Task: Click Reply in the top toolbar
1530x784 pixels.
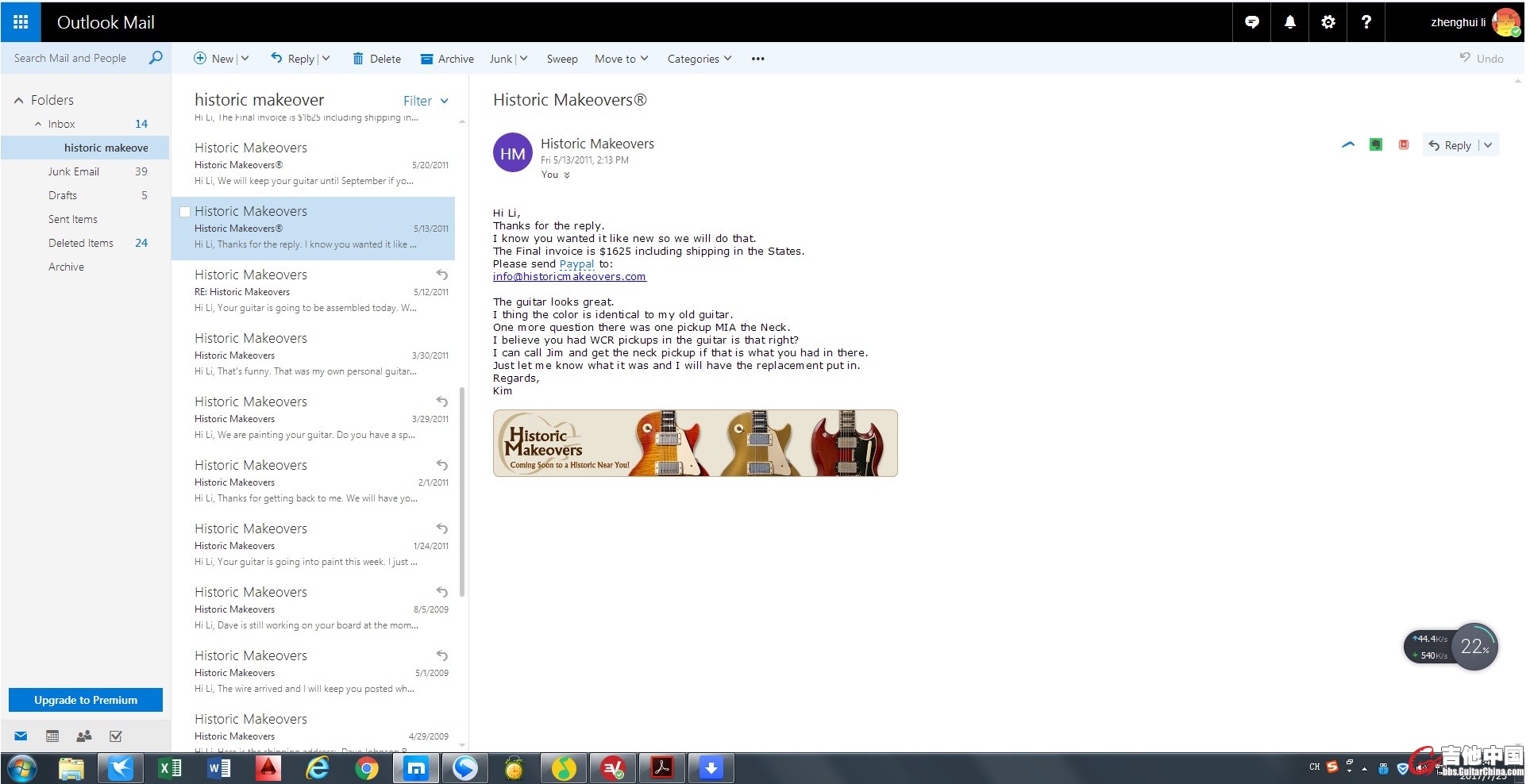Action: point(293,59)
